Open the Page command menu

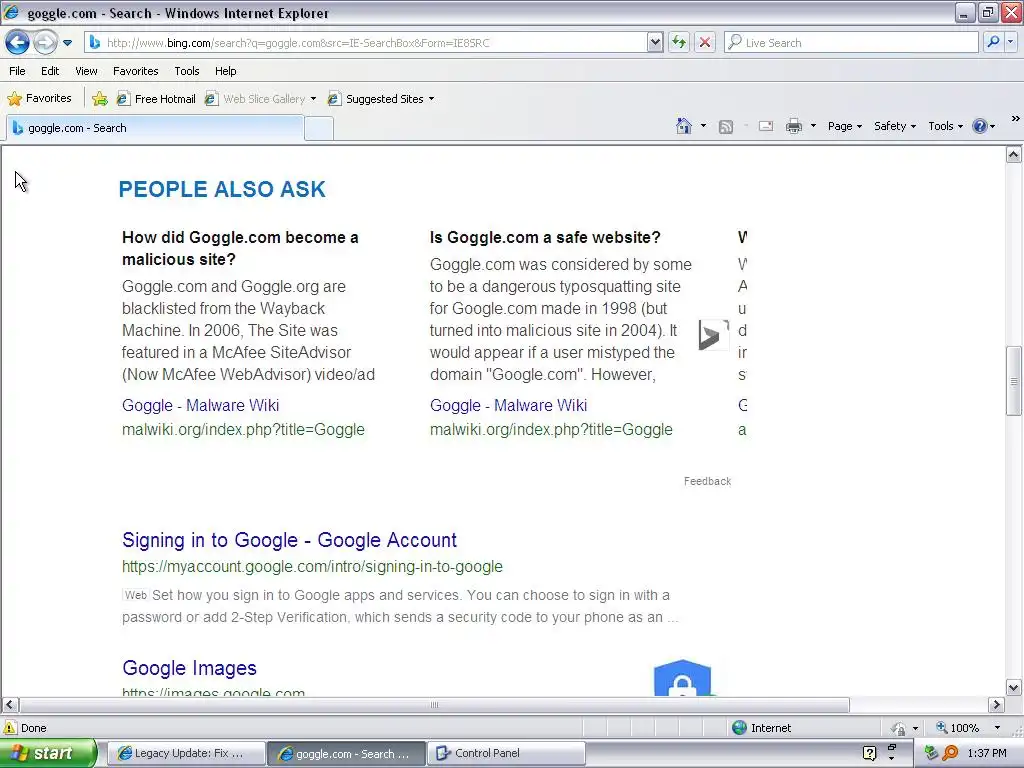(x=845, y=126)
